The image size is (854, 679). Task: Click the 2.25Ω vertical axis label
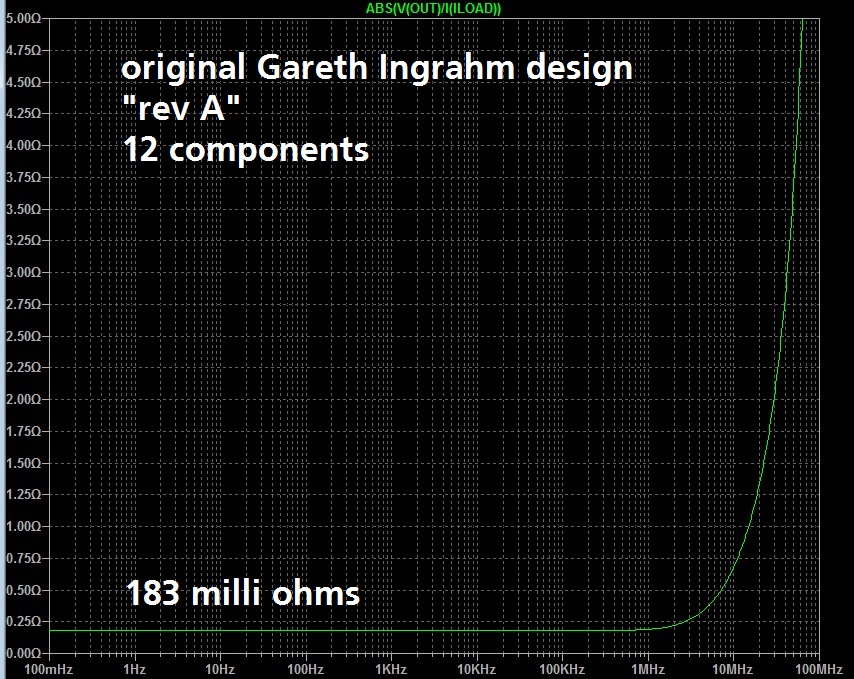[x=23, y=368]
